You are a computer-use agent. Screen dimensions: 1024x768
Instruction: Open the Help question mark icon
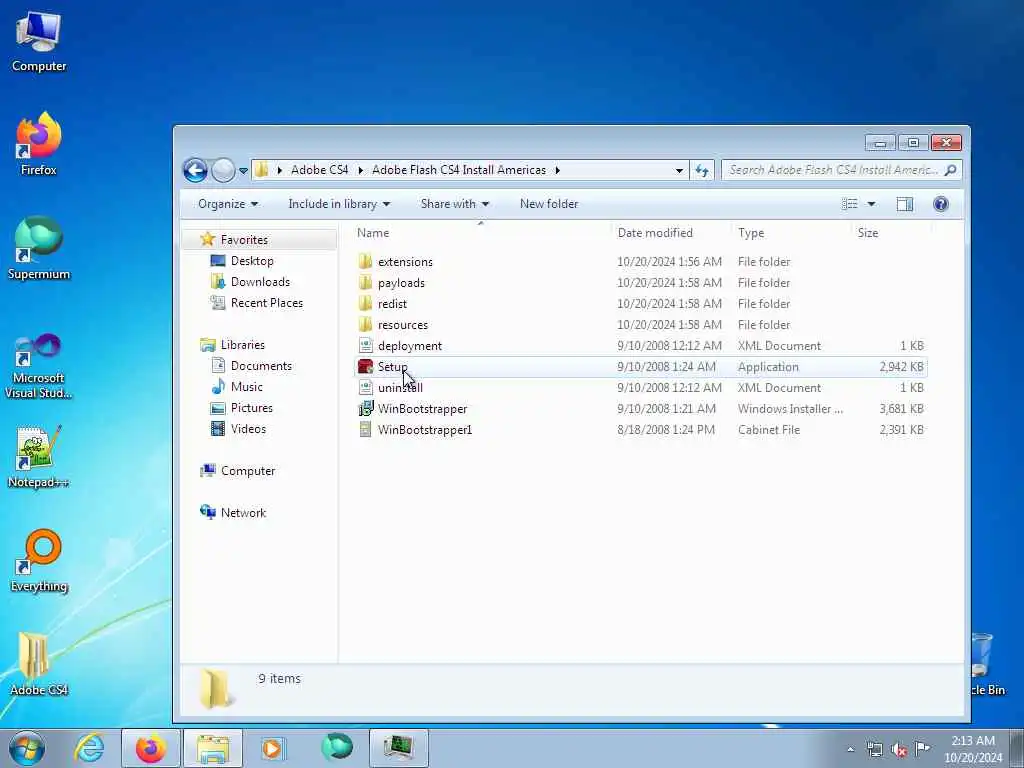tap(940, 204)
